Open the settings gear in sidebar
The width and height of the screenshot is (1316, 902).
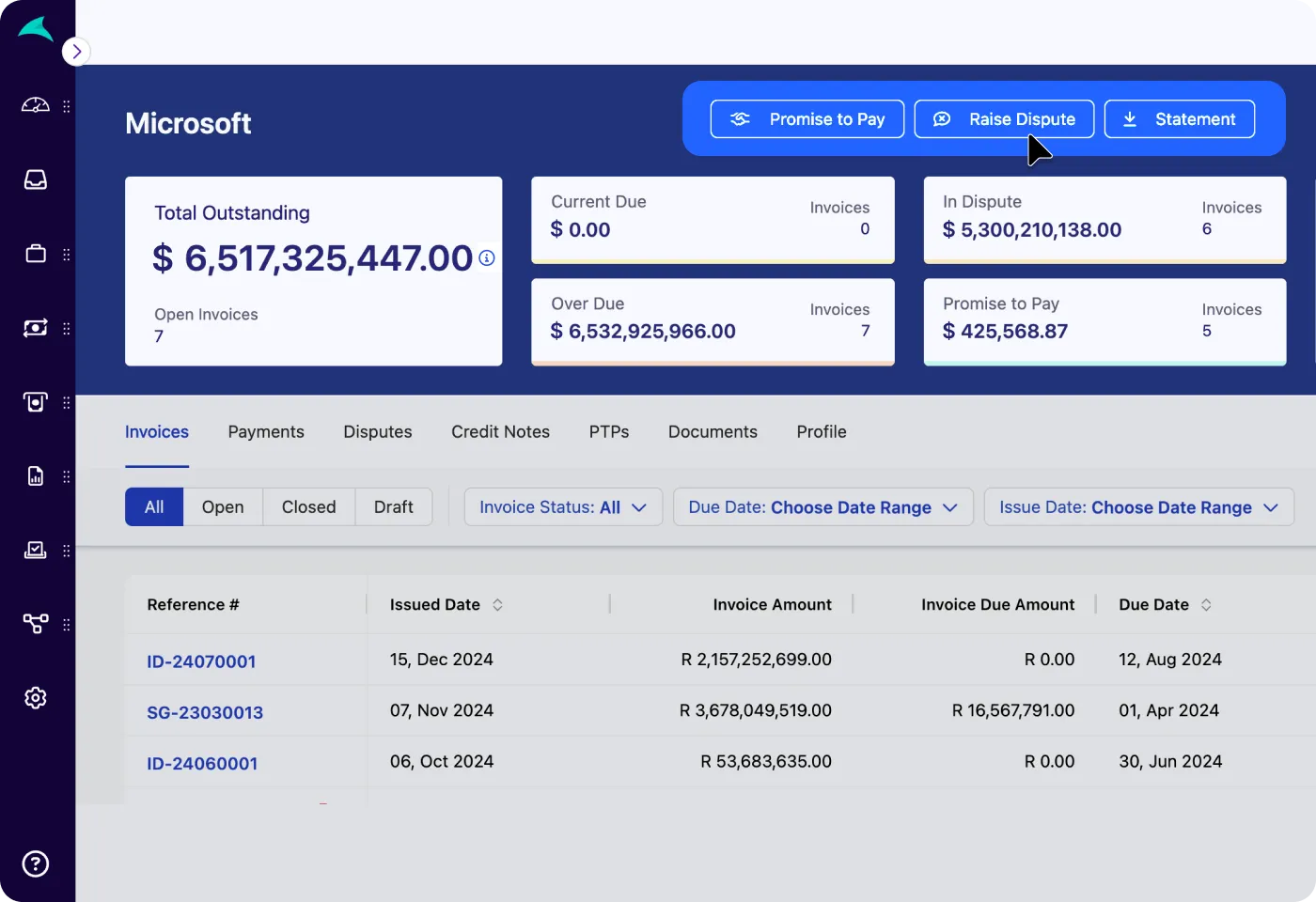click(x=36, y=698)
